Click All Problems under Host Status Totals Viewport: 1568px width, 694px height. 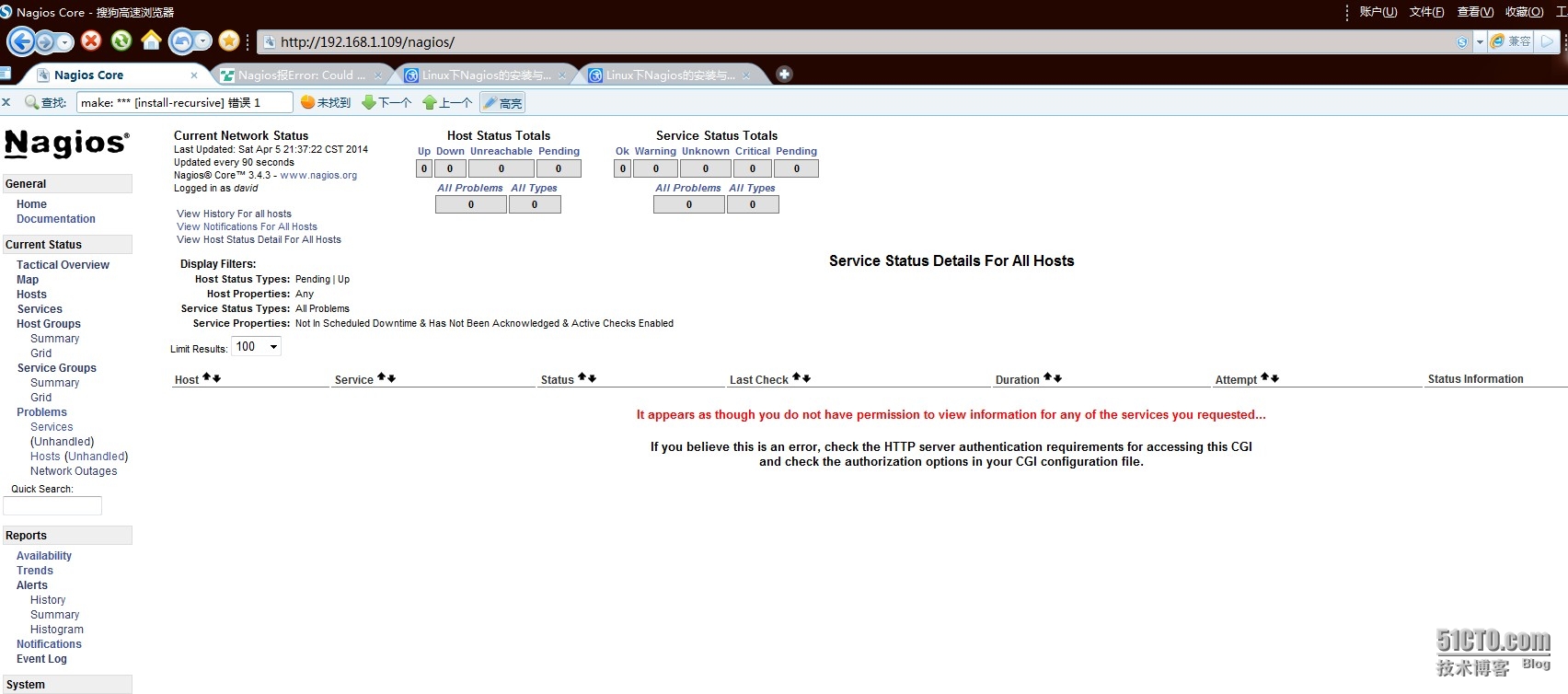(x=470, y=188)
